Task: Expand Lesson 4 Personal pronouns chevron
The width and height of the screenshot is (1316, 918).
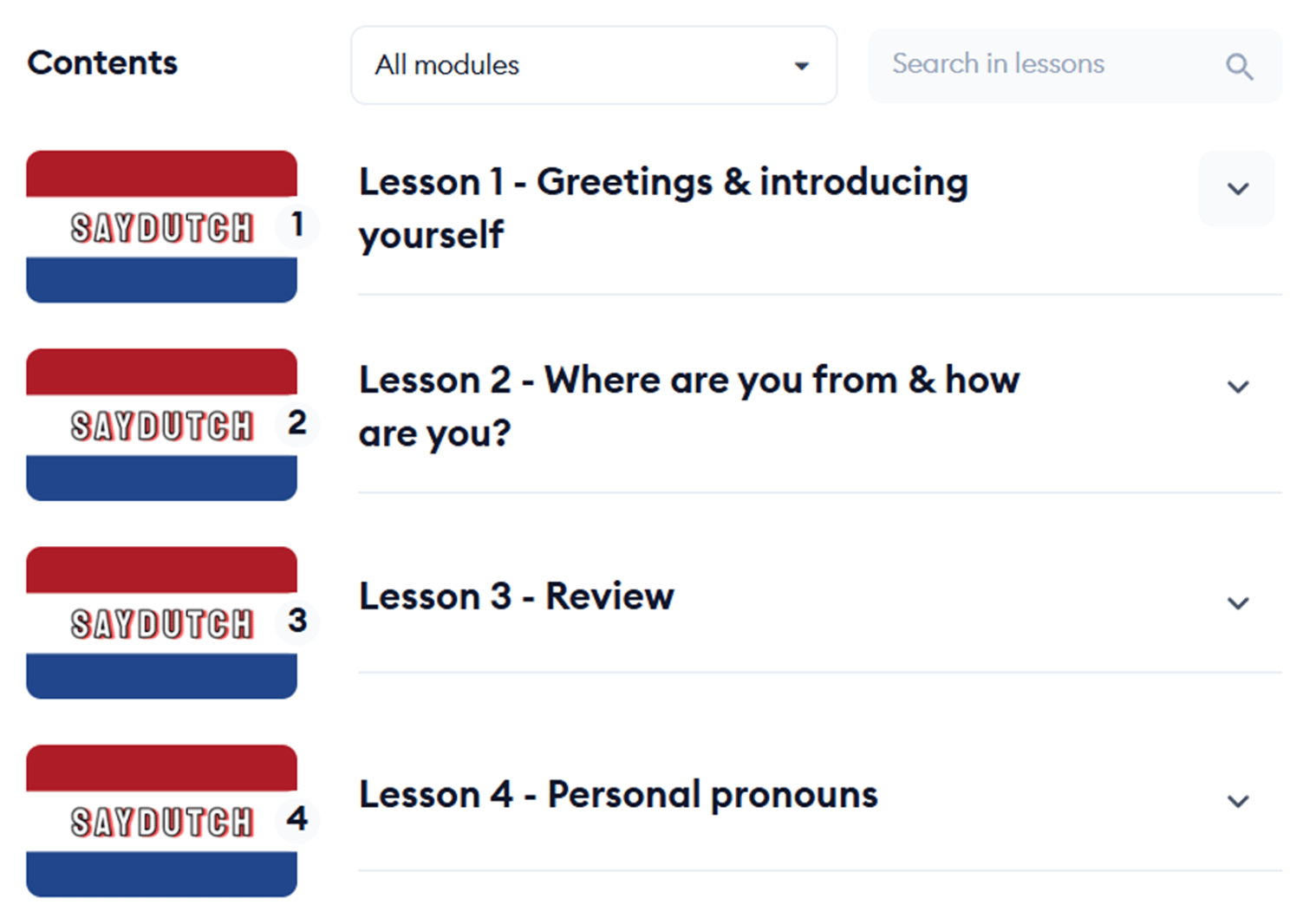Action: [1237, 801]
